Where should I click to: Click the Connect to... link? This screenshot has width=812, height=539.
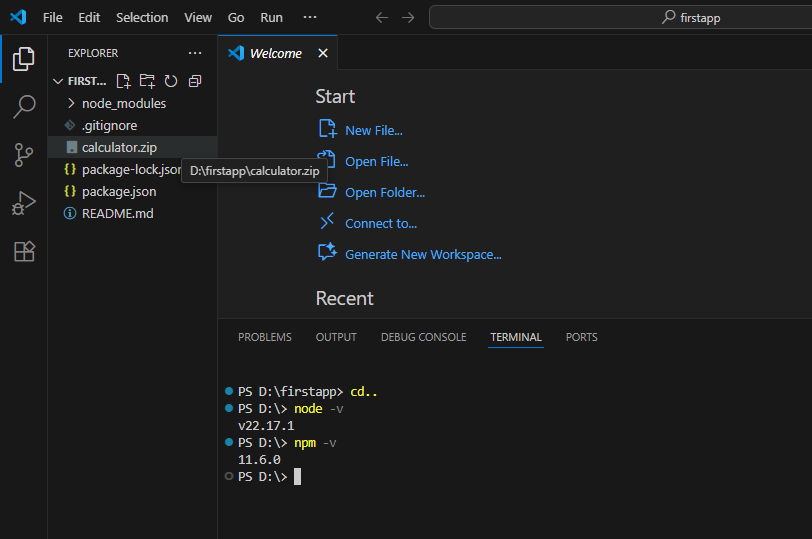tap(381, 224)
